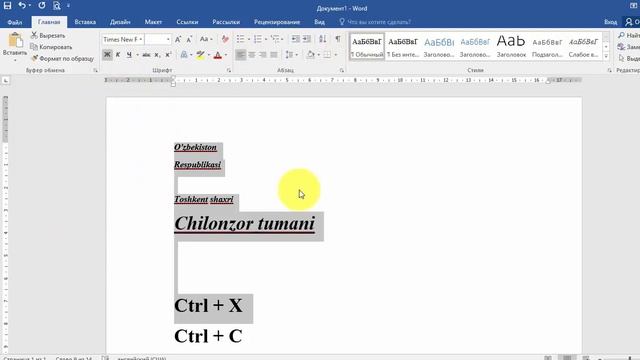Screen dimensions: 640x360
Task: Click Copy (Копировать) button
Action: click(x=51, y=47)
